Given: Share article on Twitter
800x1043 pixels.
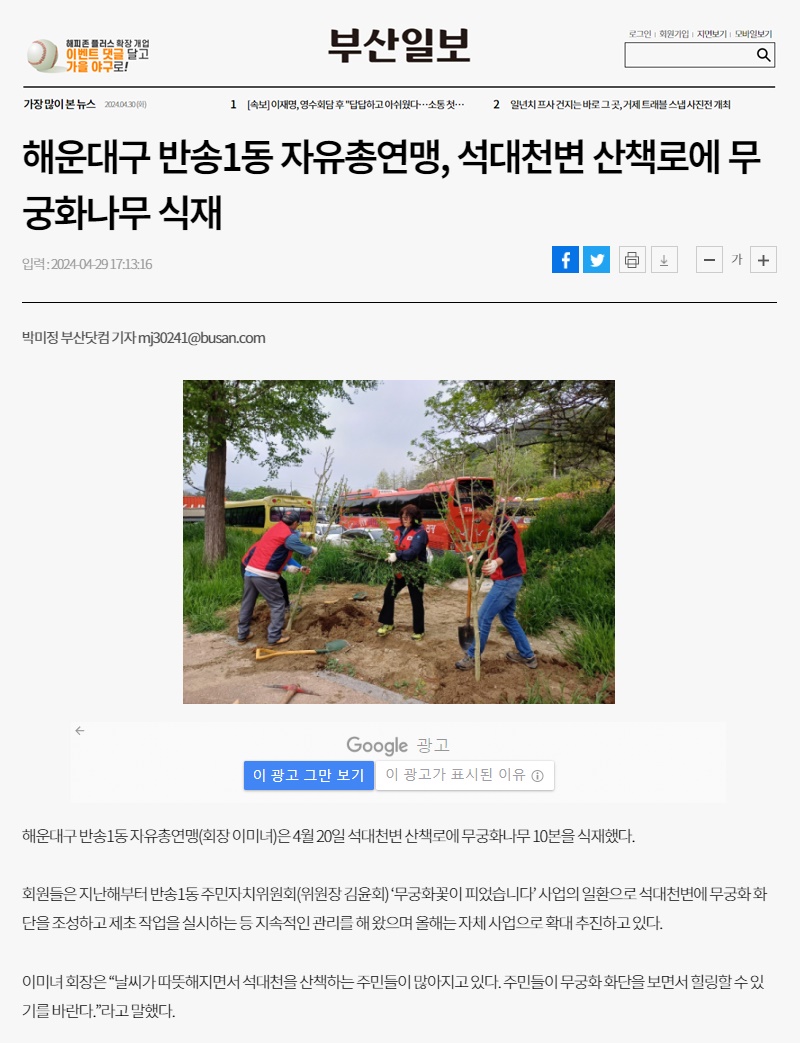Looking at the screenshot, I should (597, 259).
